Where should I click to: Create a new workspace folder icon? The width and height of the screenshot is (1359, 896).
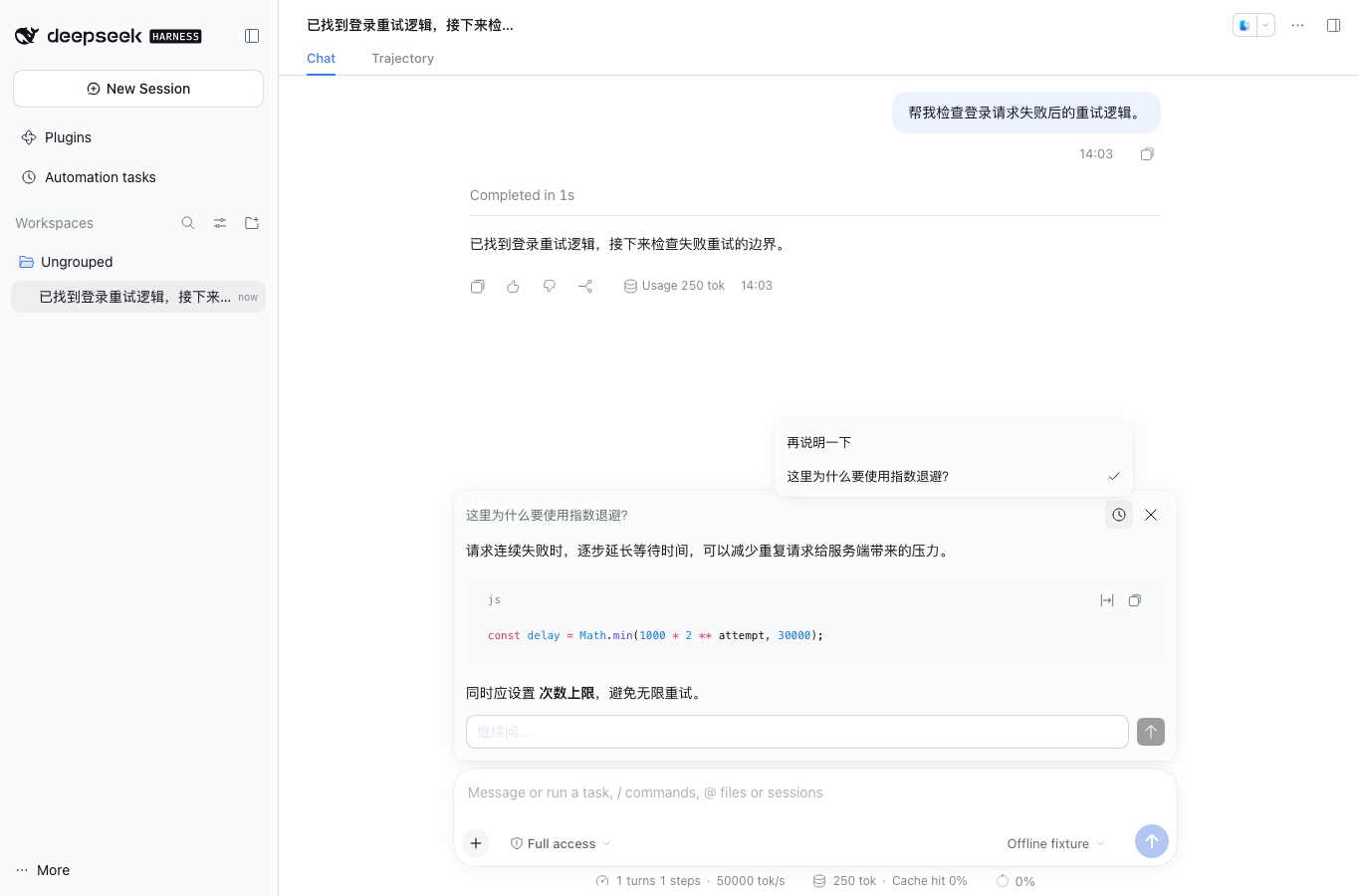(x=252, y=223)
